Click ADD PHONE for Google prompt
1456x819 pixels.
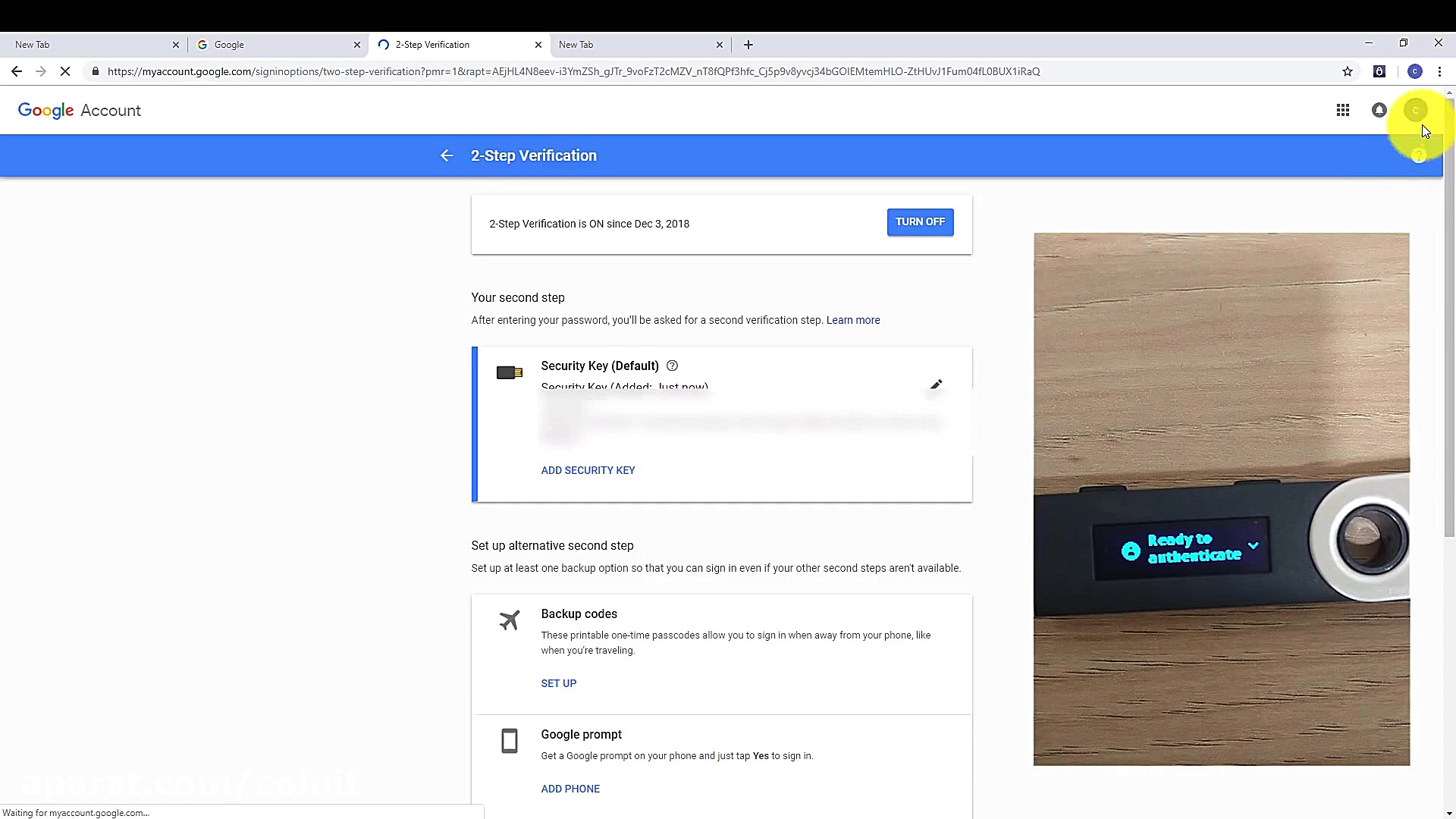coord(570,789)
